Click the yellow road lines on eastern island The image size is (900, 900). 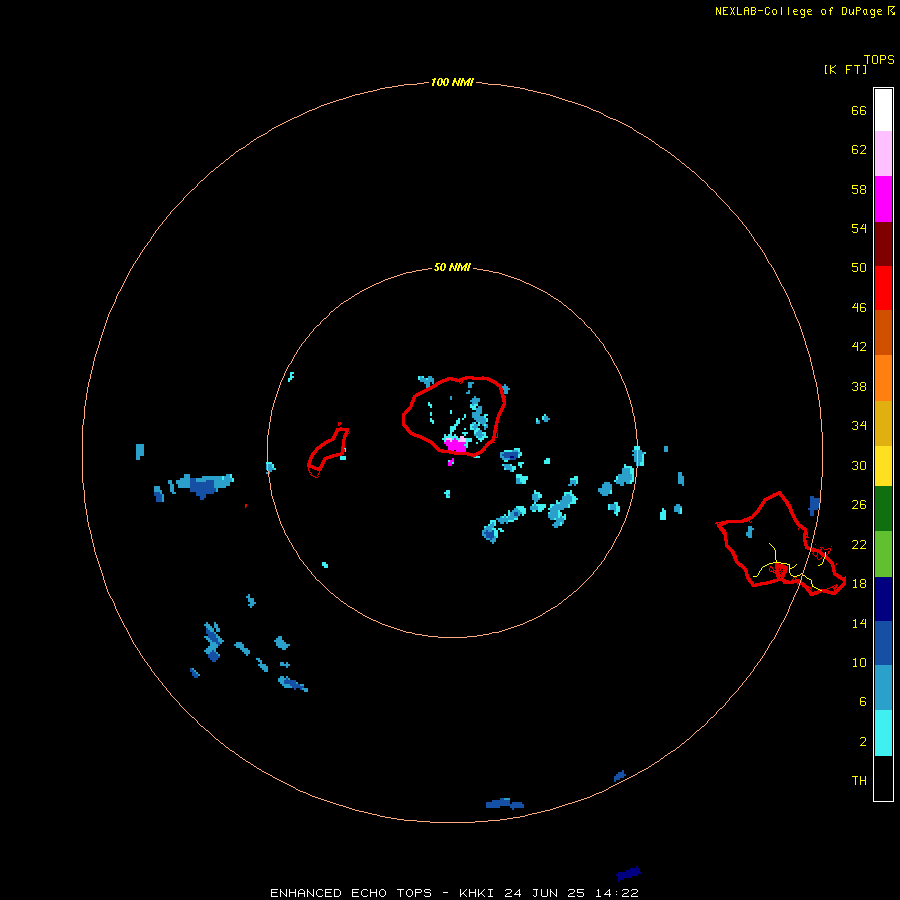click(x=791, y=568)
